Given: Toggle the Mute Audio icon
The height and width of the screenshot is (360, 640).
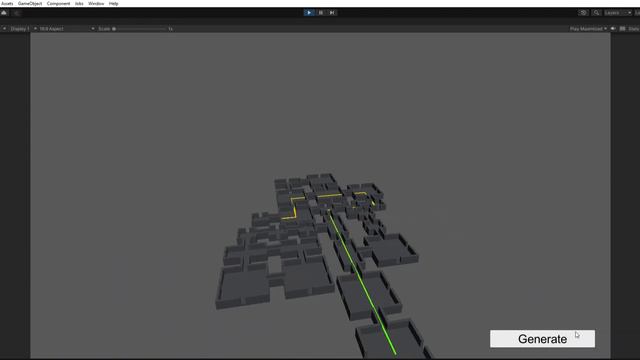Looking at the screenshot, I should point(613,29).
